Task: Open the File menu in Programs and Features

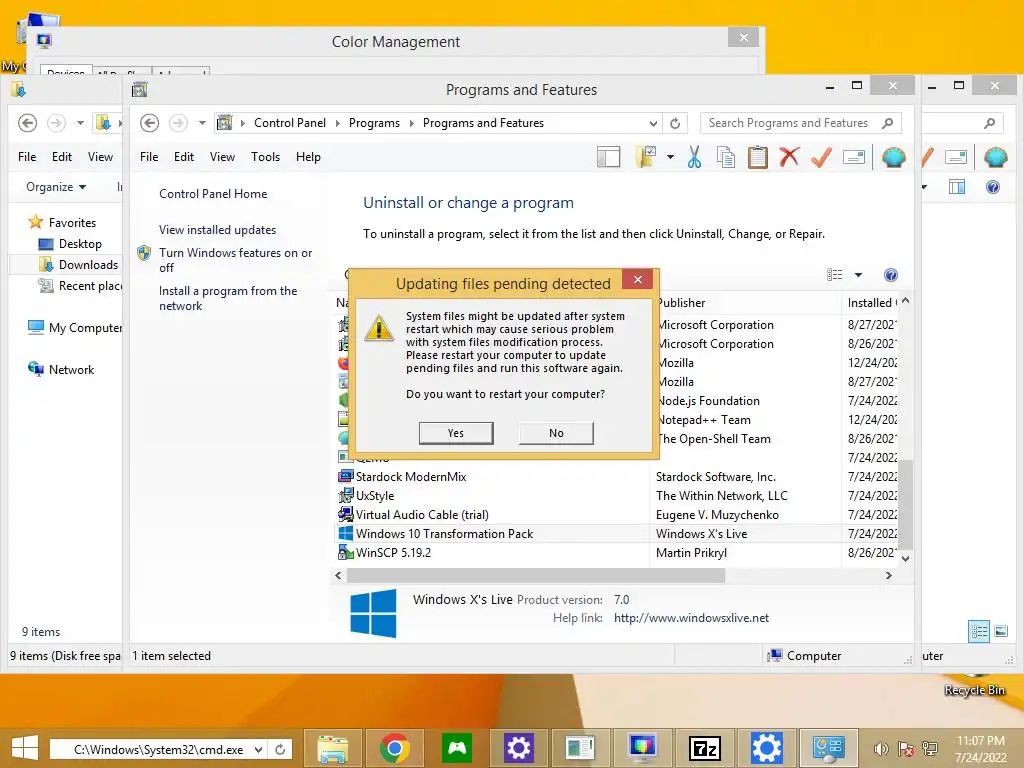Action: click(x=149, y=157)
